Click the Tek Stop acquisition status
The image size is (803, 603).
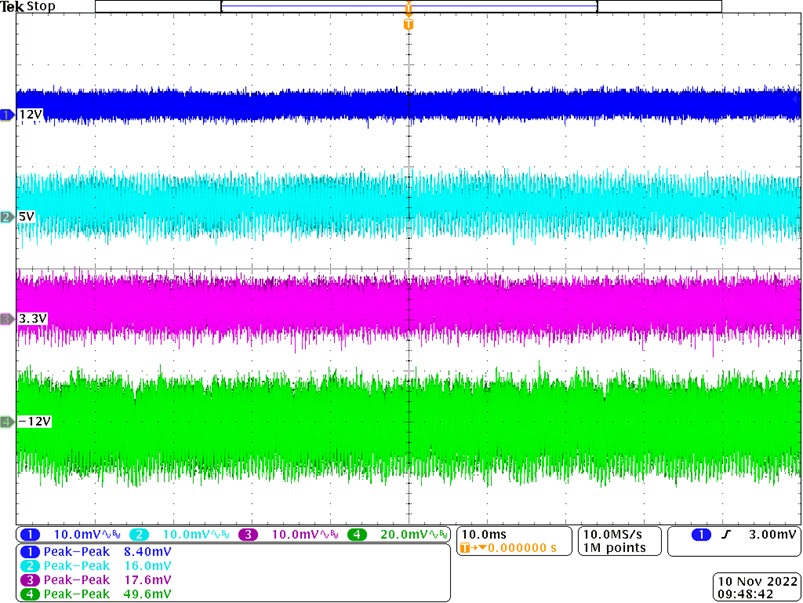tap(28, 7)
